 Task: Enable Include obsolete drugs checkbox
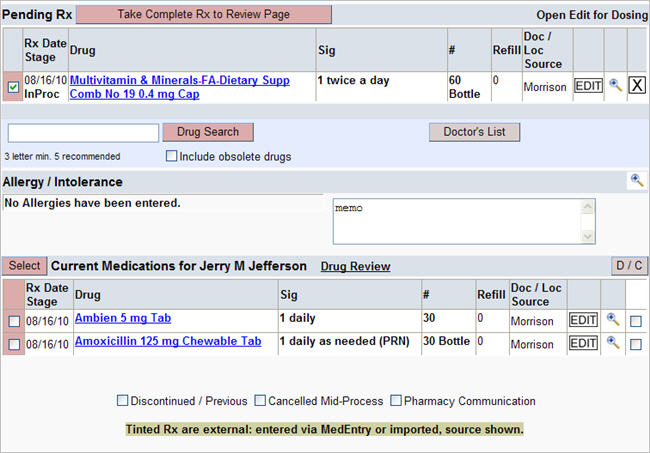tap(172, 156)
